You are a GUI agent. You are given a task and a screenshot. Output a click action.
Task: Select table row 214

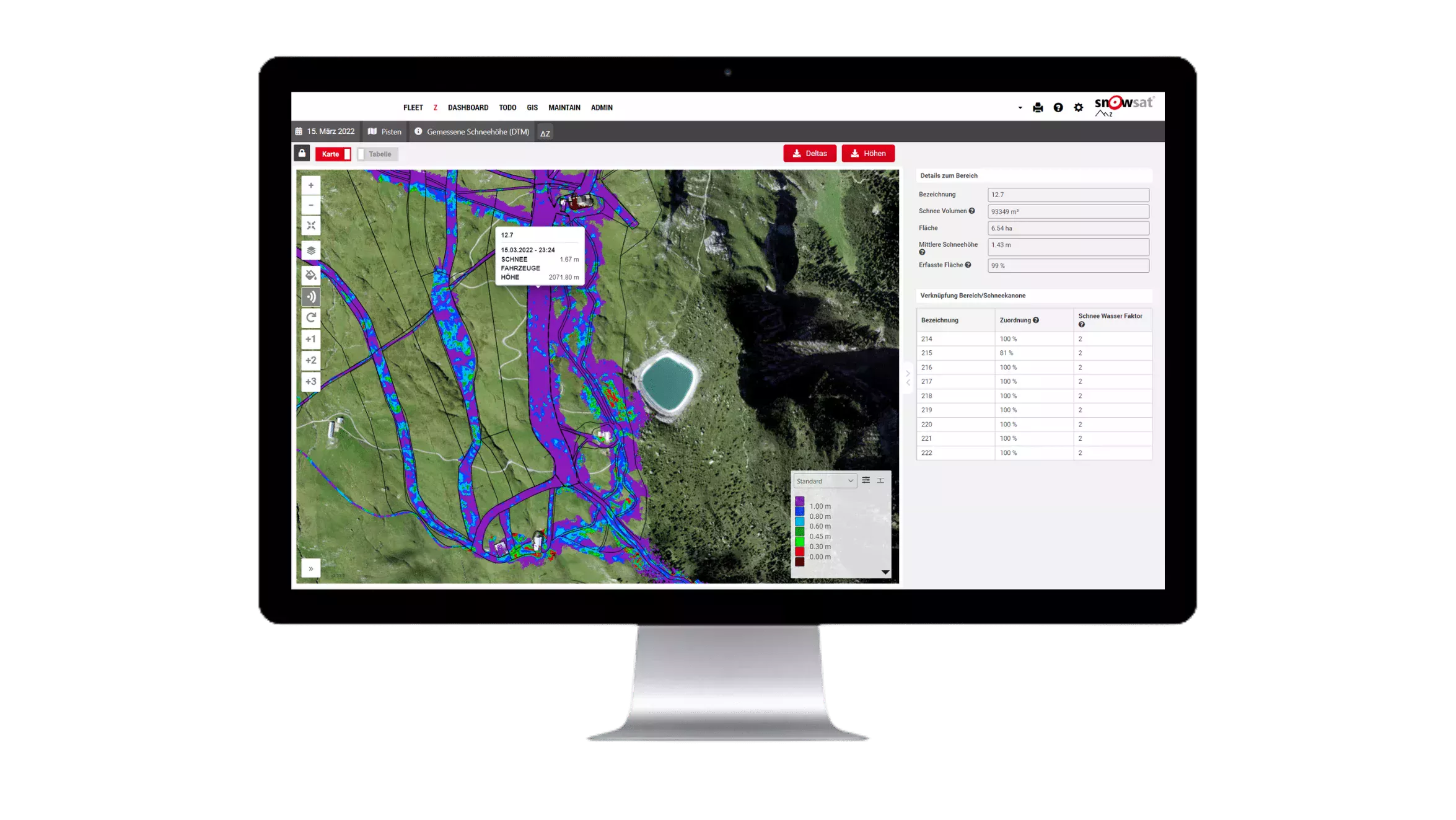1034,339
